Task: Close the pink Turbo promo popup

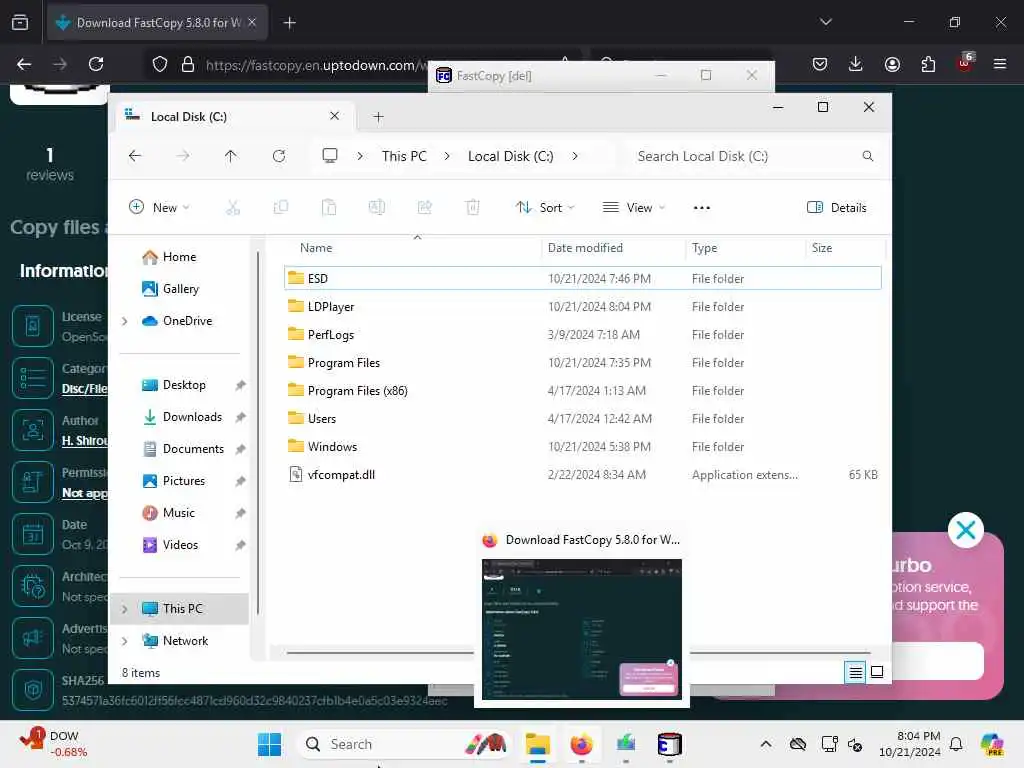Action: pos(965,530)
